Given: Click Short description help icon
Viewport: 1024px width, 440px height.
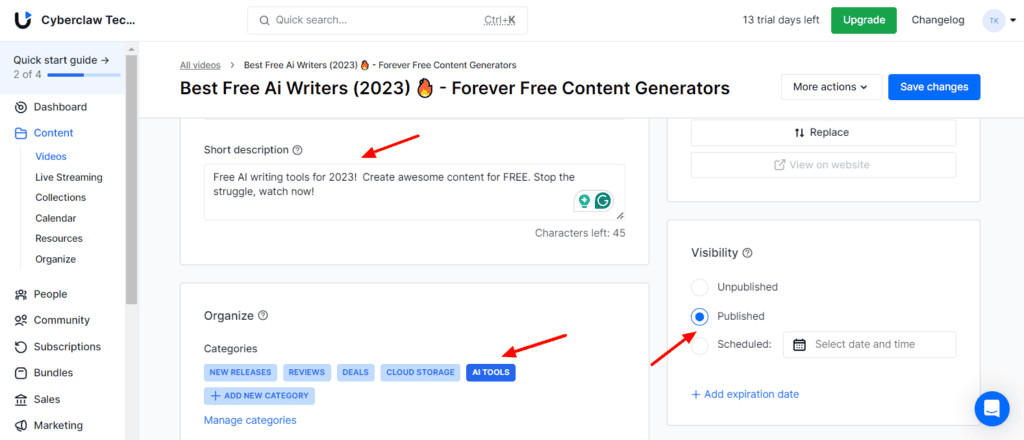Looking at the screenshot, I should click(298, 150).
